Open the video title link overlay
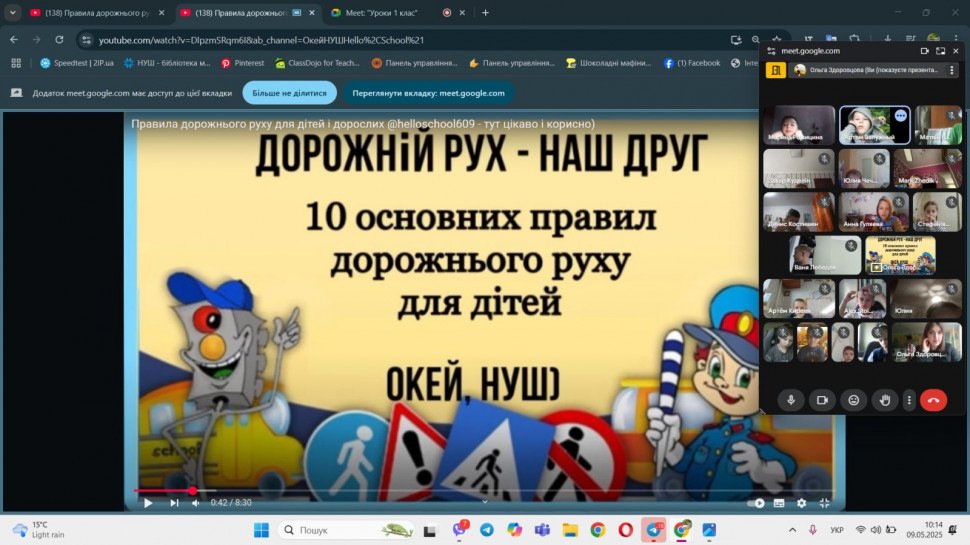Viewport: 970px width, 545px height. pyautogui.click(x=363, y=124)
